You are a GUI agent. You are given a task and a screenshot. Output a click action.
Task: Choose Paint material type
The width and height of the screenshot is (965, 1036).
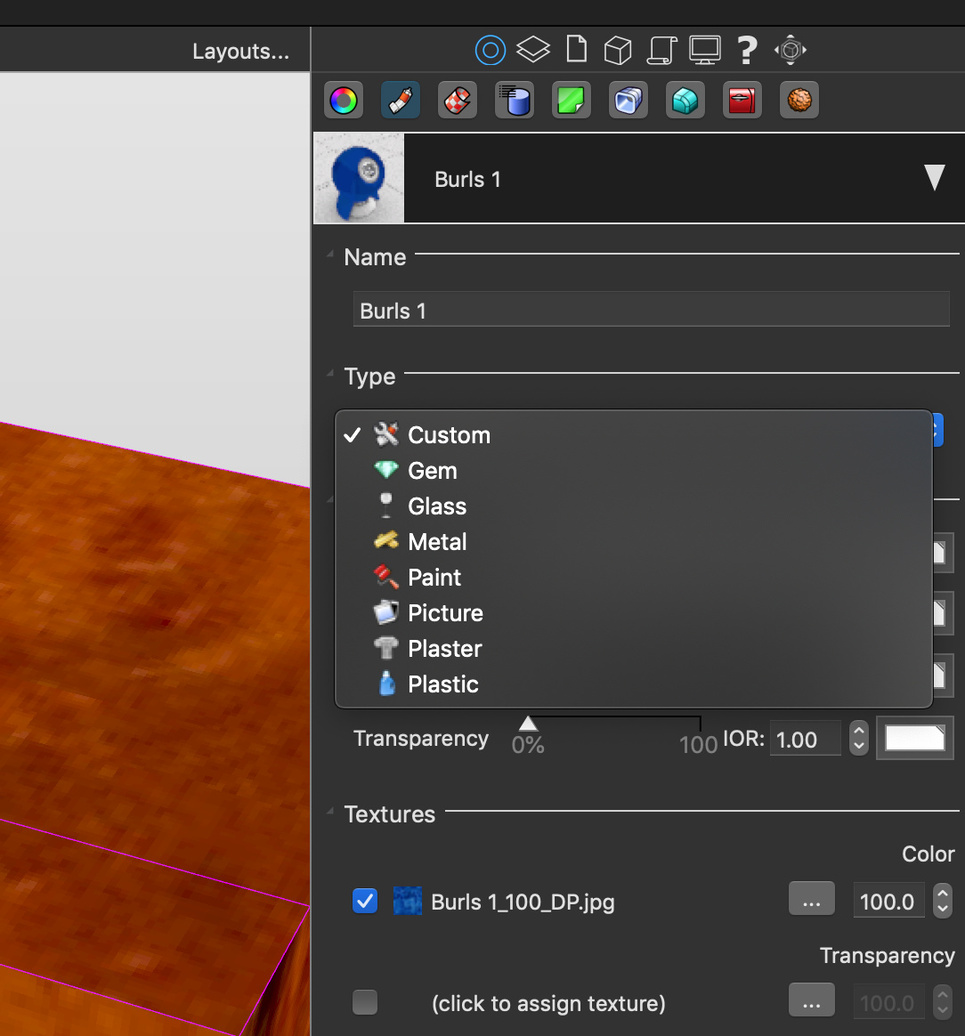[x=634, y=577]
